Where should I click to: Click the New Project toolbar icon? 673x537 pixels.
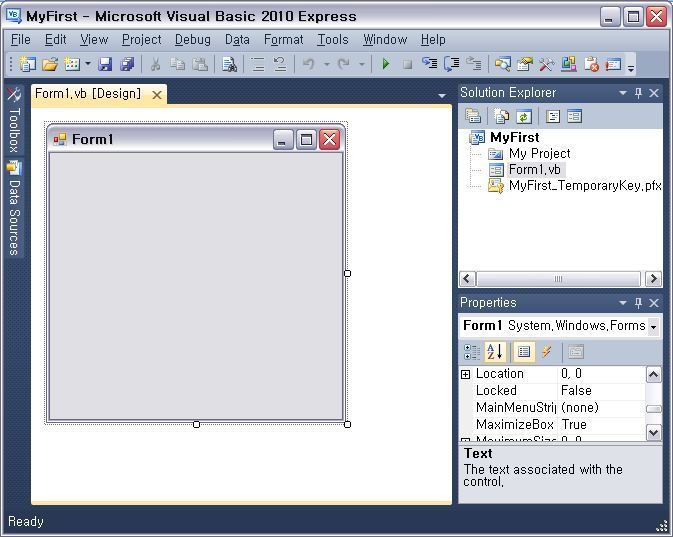pos(27,64)
